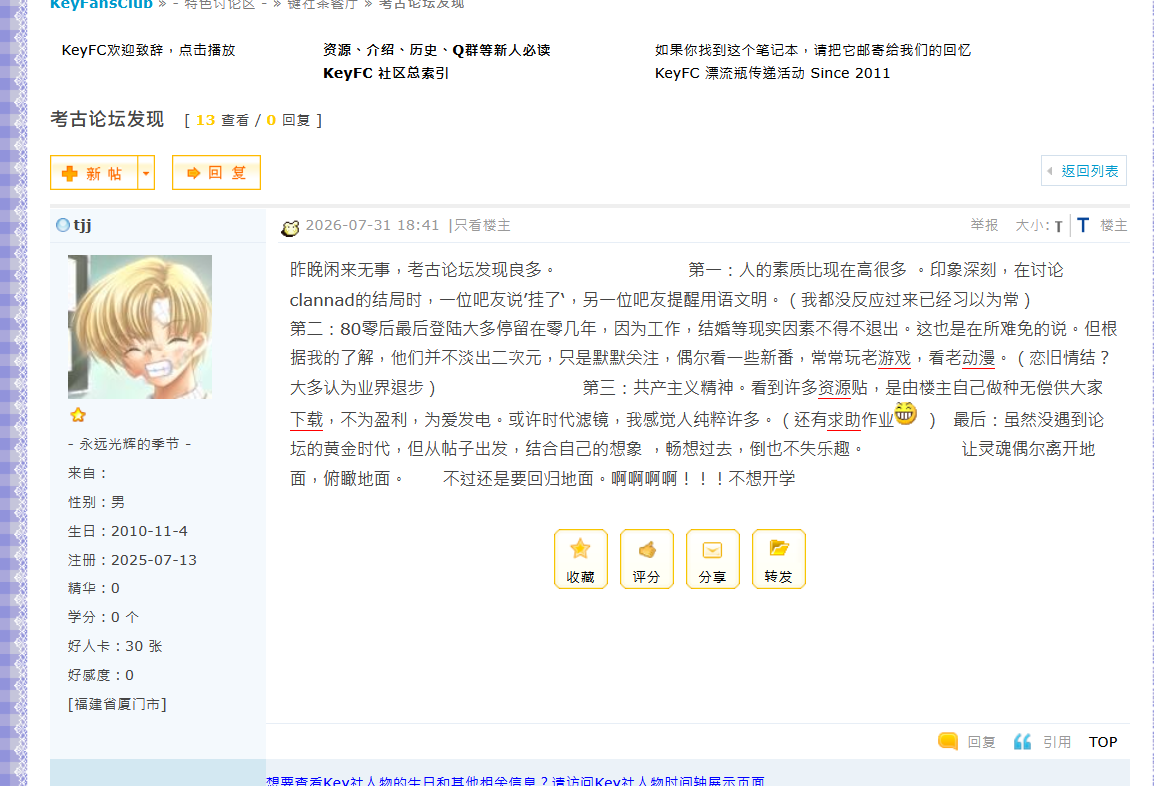Click the 注册：2025-07-13 row
Viewport: 1154px width, 786px height.
pos(132,560)
